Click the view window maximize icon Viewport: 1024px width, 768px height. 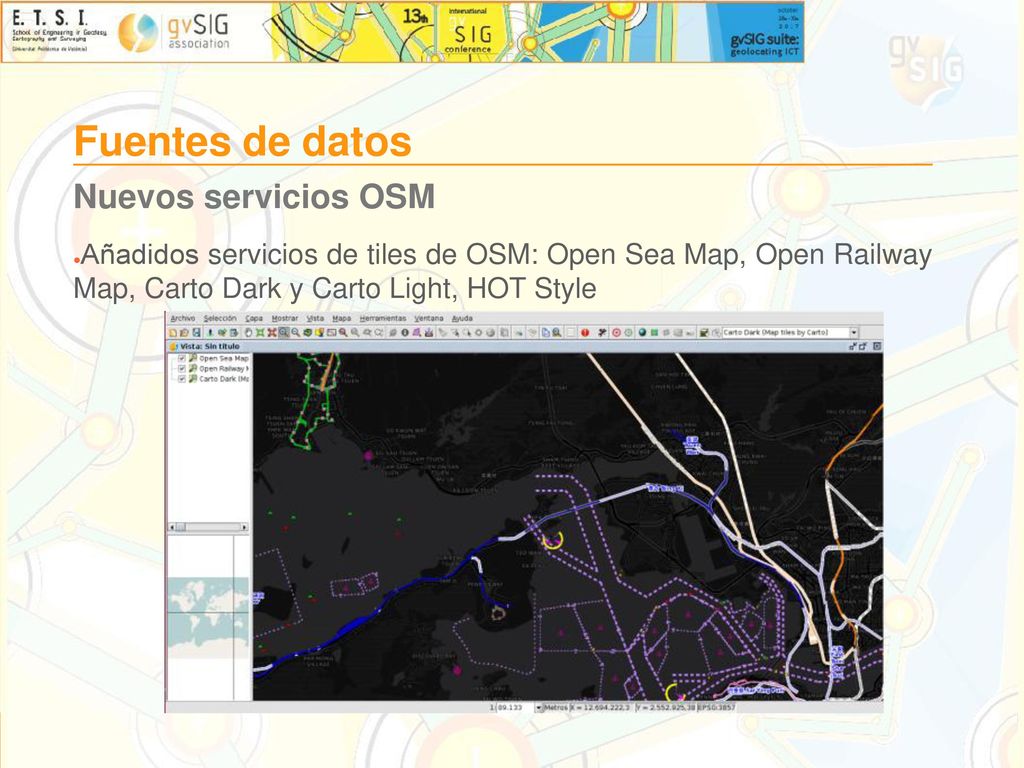863,346
